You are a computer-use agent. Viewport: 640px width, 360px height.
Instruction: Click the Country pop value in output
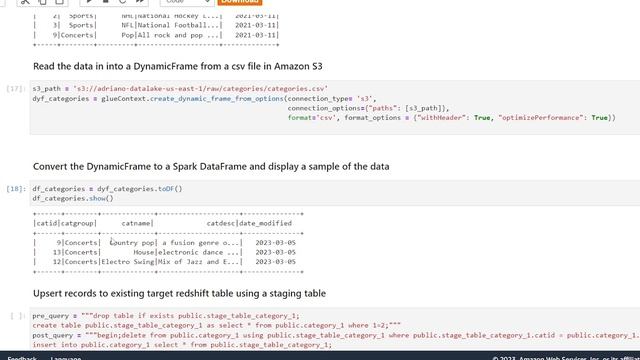pyautogui.click(x=132, y=242)
